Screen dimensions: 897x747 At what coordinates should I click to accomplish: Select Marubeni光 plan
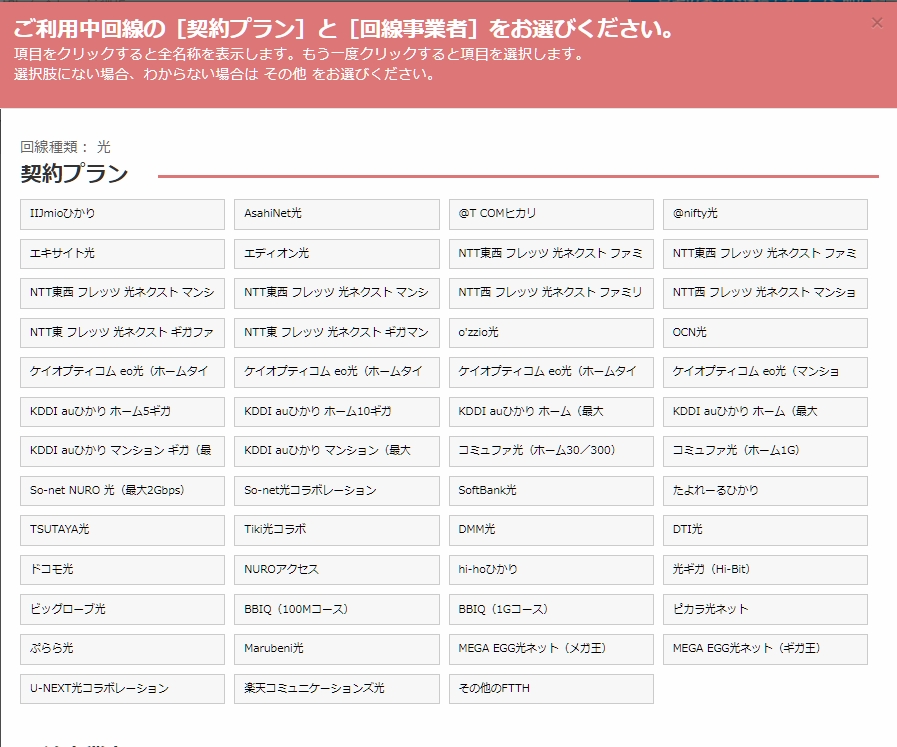336,649
